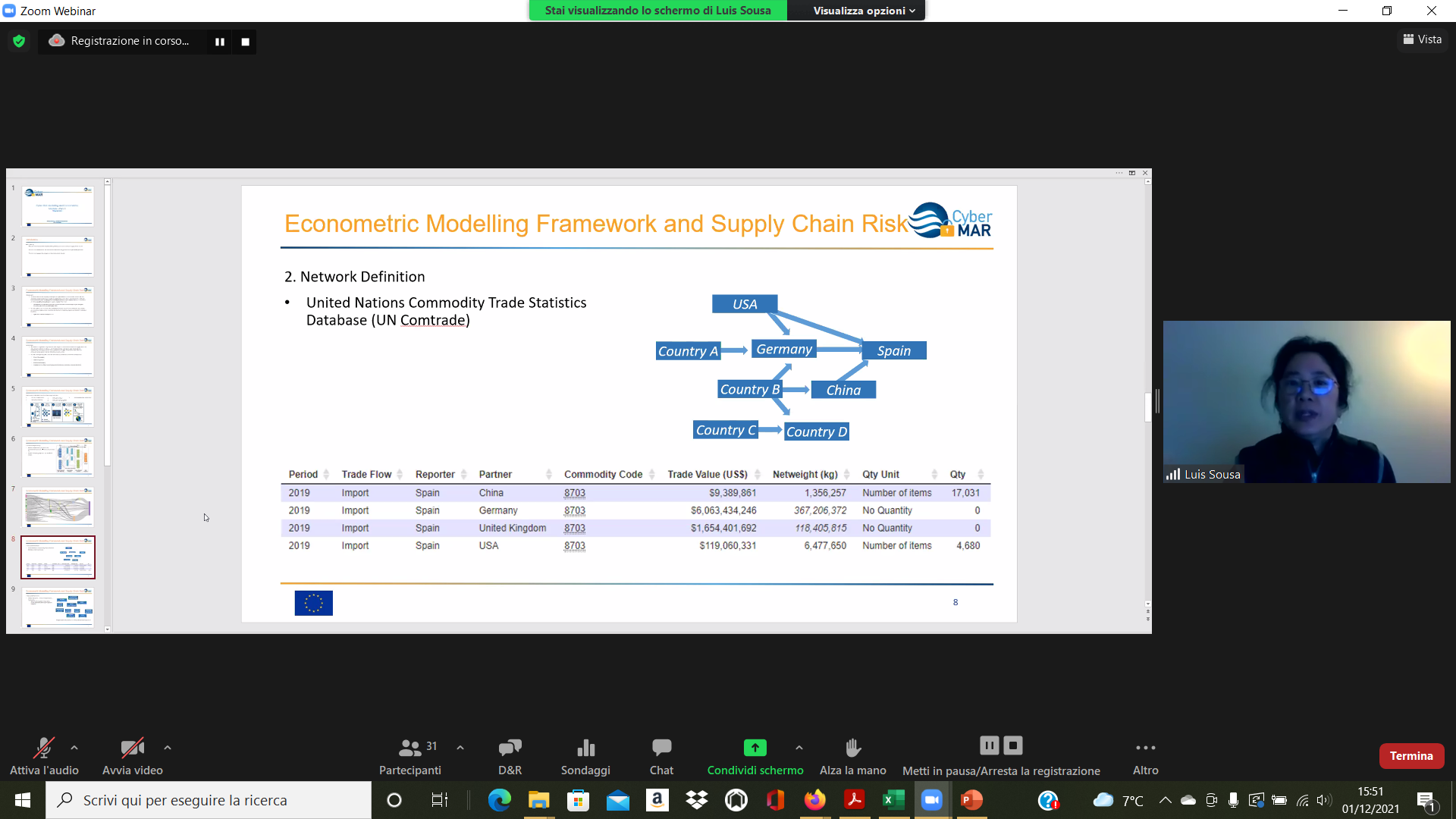The image size is (1456, 819).
Task: Open the Visualizza opzioni dropdown
Action: (x=864, y=11)
